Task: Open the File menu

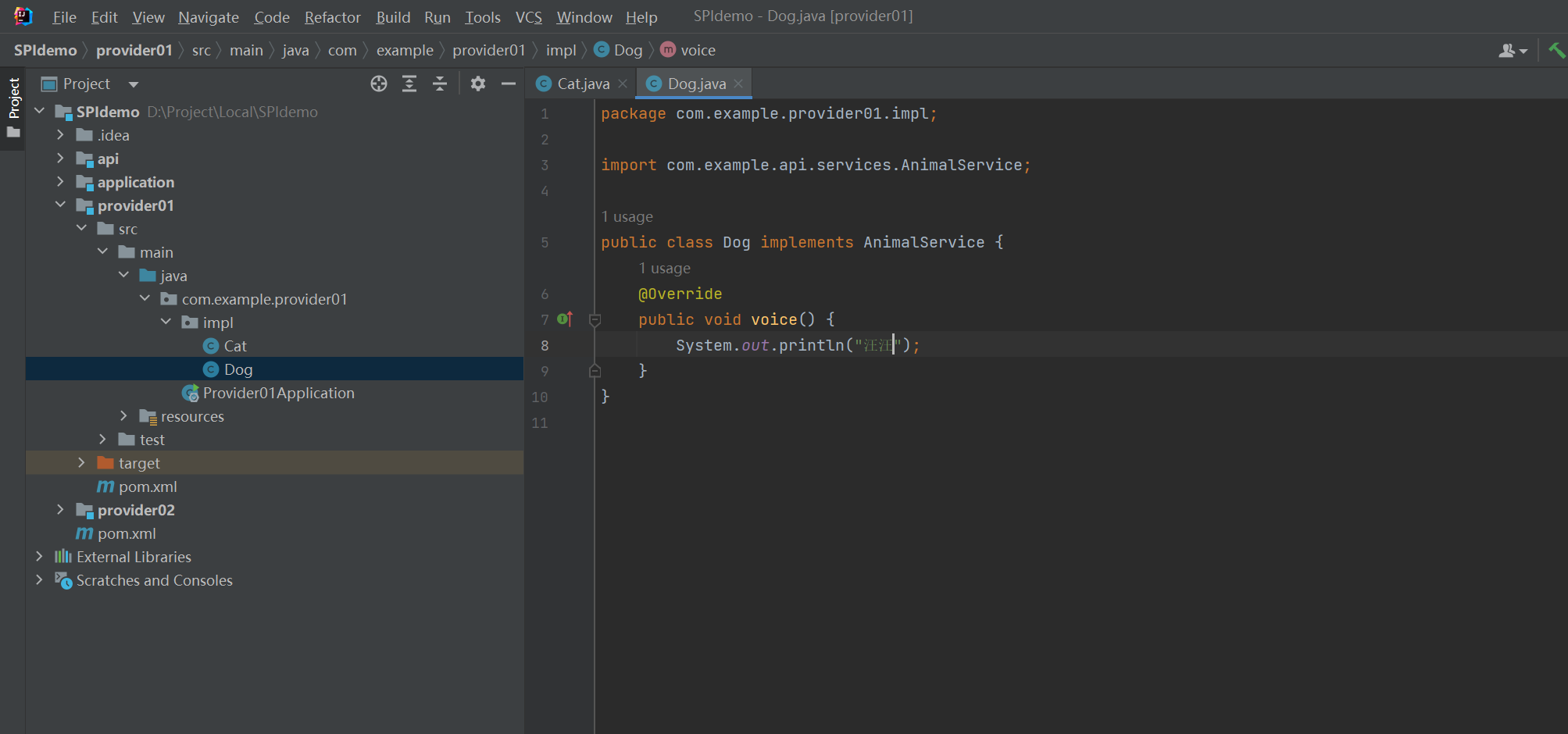Action: pyautogui.click(x=64, y=17)
